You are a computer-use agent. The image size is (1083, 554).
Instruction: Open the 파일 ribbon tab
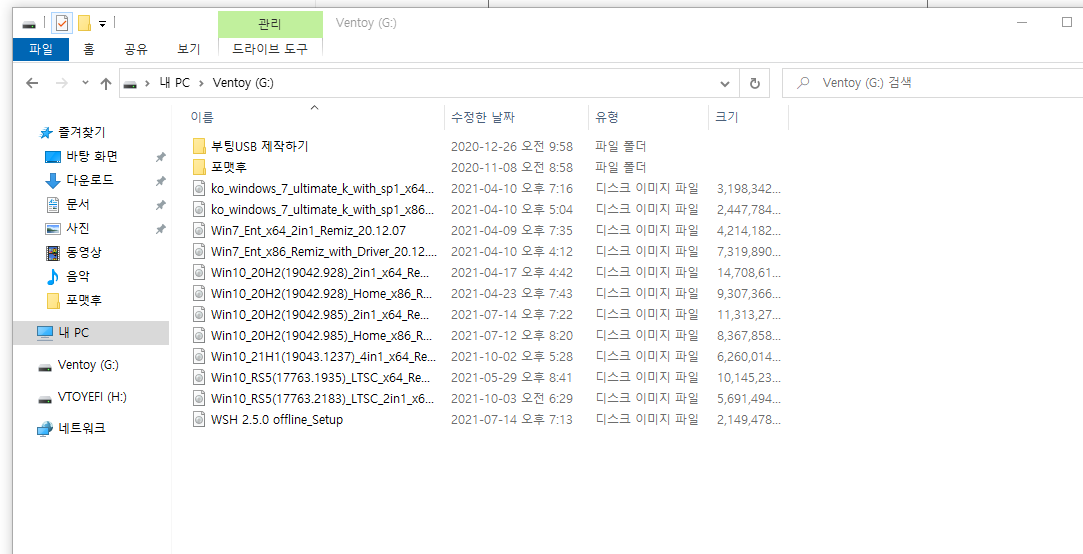pyautogui.click(x=41, y=49)
